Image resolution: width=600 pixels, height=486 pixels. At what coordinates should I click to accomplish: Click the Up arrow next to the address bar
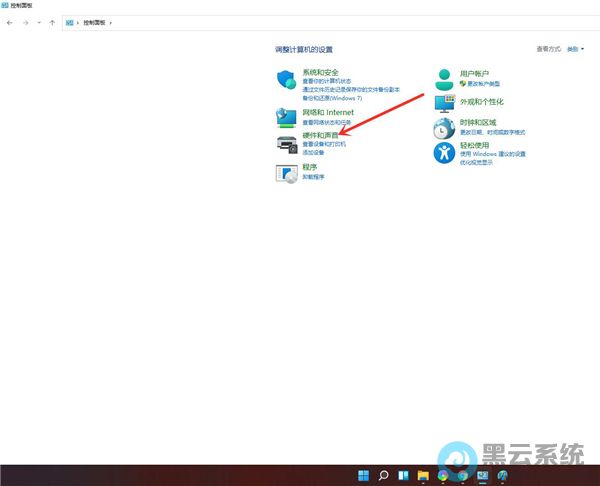(52, 23)
